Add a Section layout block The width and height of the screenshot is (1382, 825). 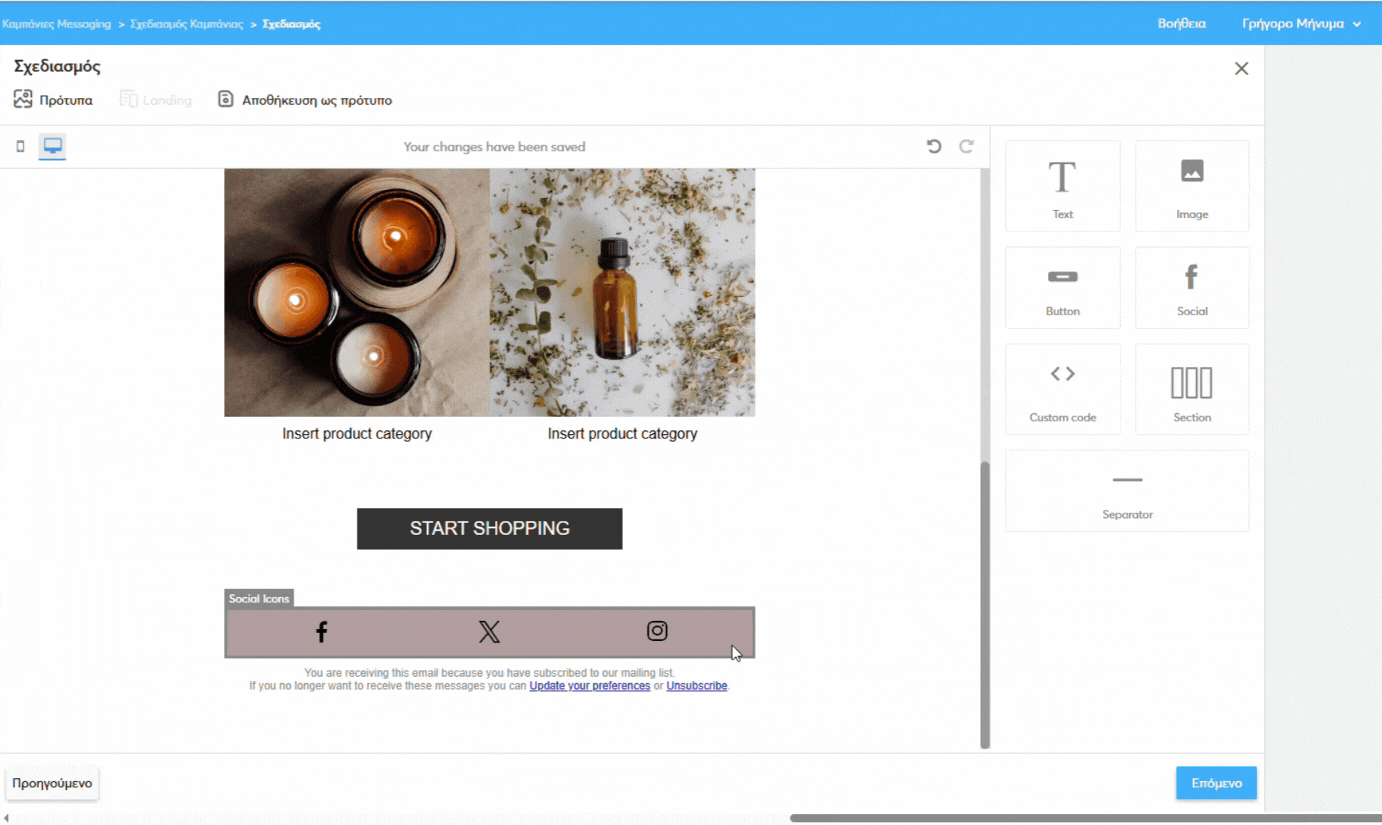click(x=1191, y=389)
